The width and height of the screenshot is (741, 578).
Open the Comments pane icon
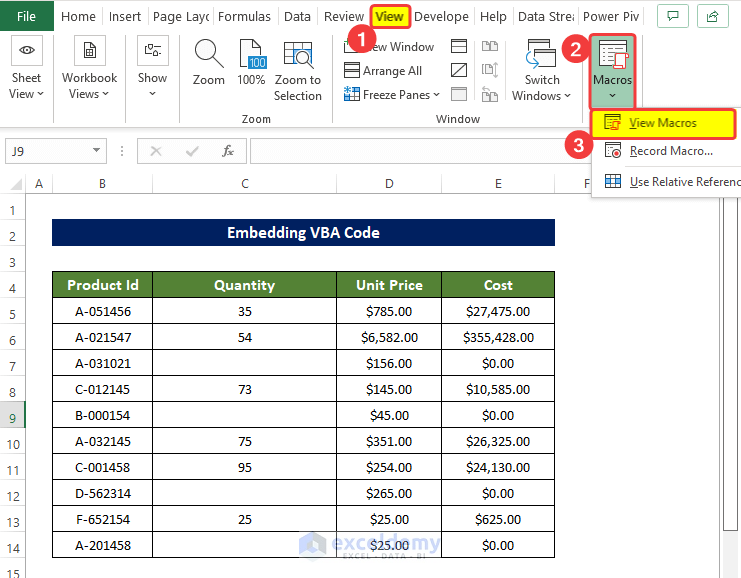[x=672, y=17]
